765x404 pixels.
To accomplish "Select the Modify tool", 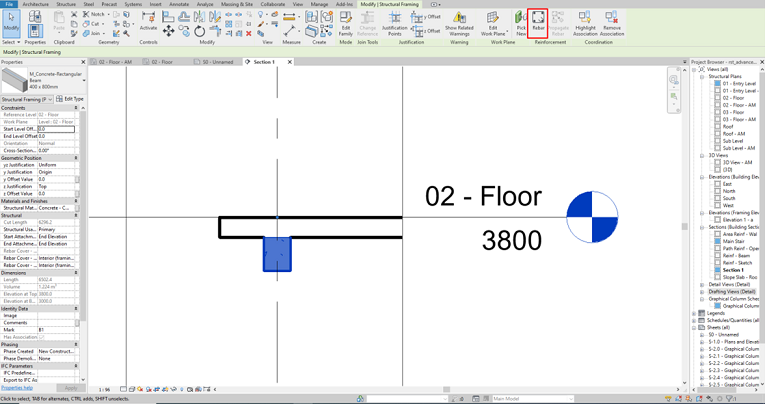I will 11,22.
